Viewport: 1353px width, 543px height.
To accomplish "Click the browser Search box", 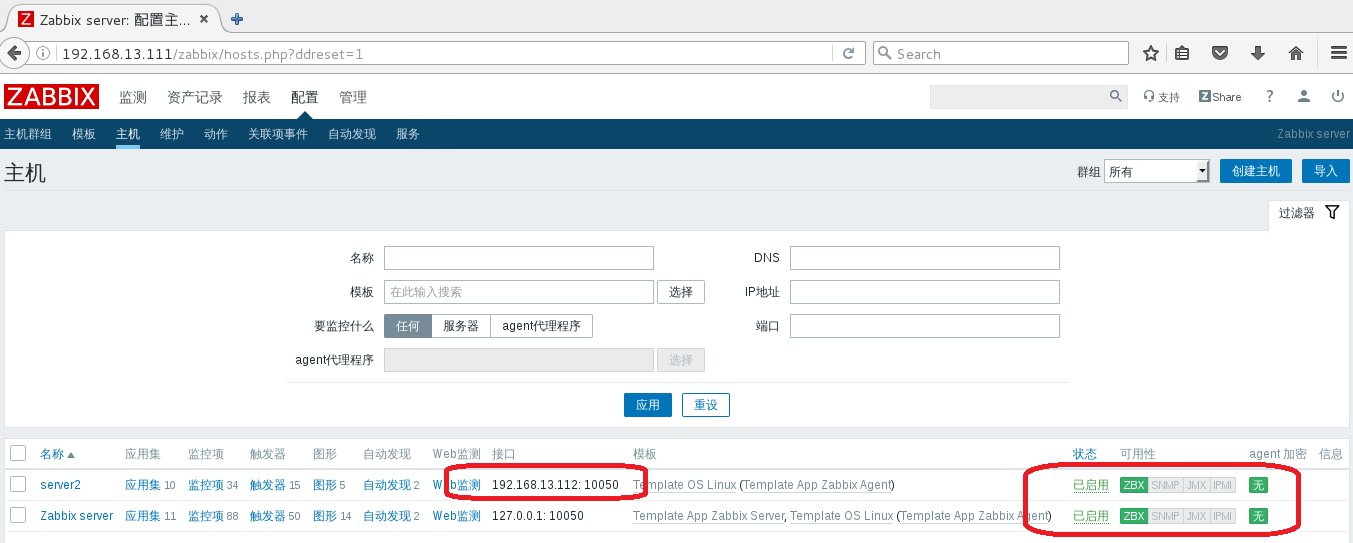I will (x=1001, y=53).
